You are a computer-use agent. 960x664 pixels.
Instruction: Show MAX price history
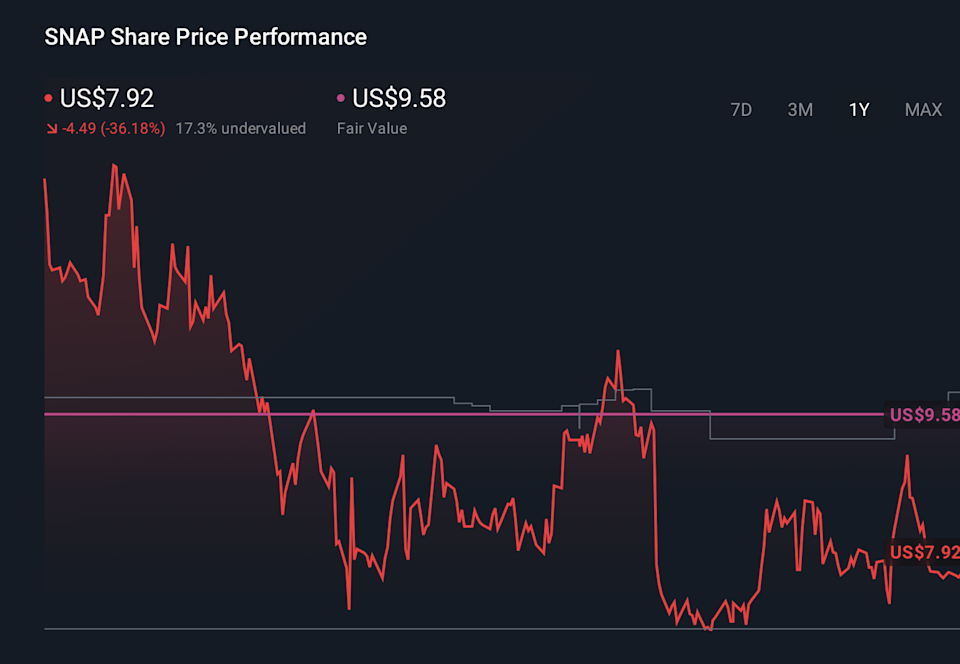(923, 110)
